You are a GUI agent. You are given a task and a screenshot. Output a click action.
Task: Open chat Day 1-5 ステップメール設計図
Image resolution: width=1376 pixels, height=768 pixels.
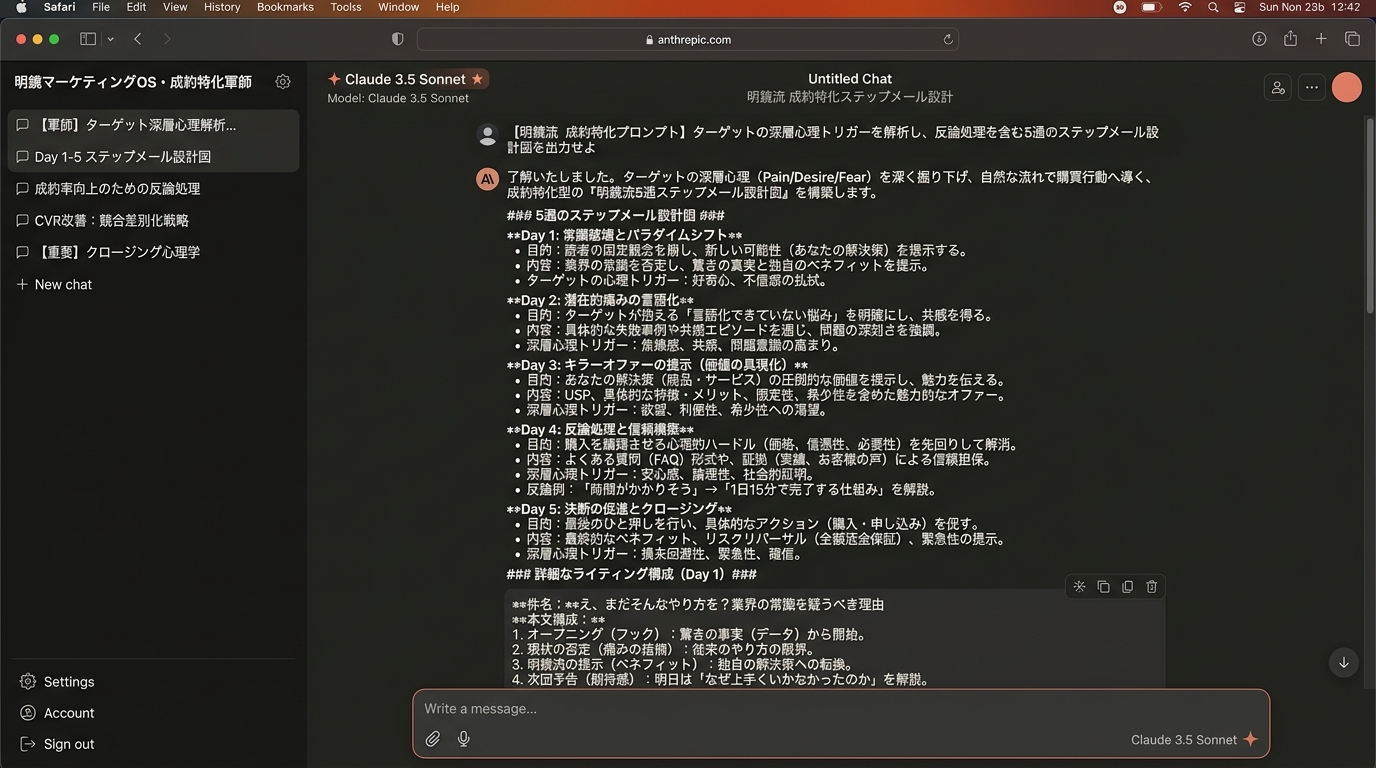click(x=153, y=157)
